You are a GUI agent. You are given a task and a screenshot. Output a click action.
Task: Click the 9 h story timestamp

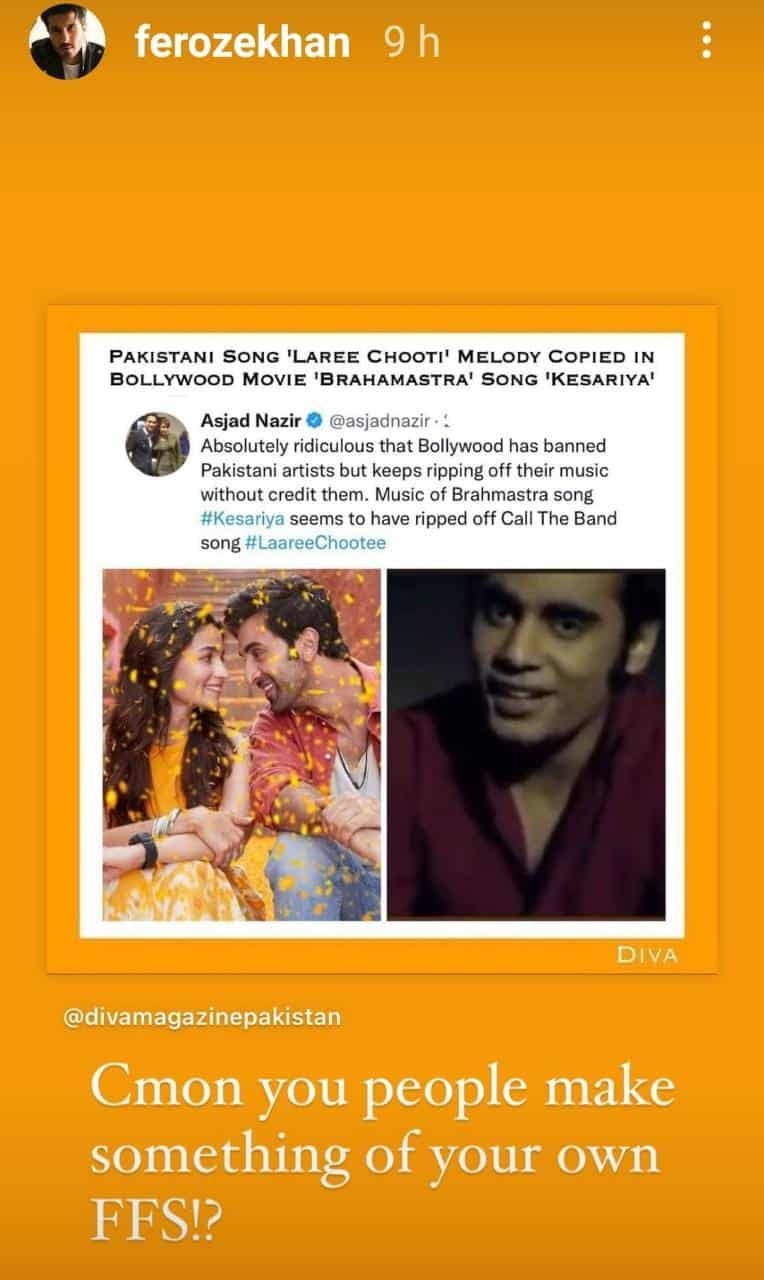pos(412,42)
